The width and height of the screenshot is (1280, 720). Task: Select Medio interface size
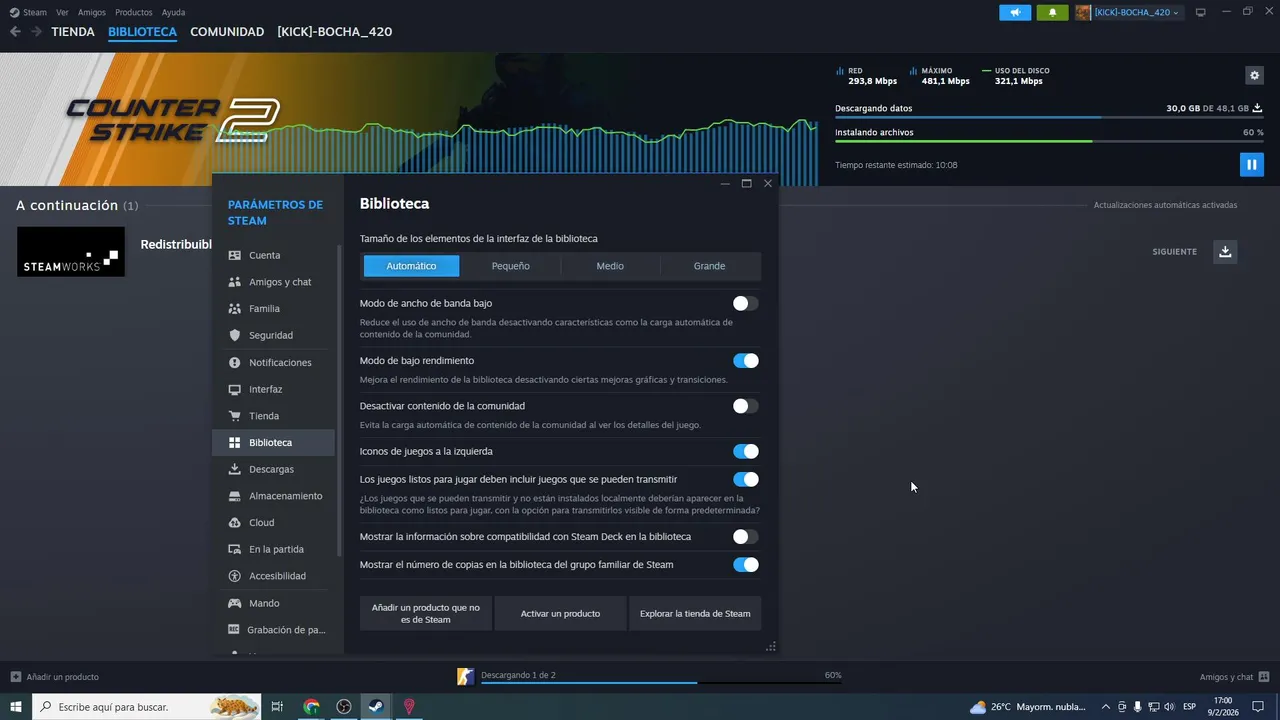(610, 266)
